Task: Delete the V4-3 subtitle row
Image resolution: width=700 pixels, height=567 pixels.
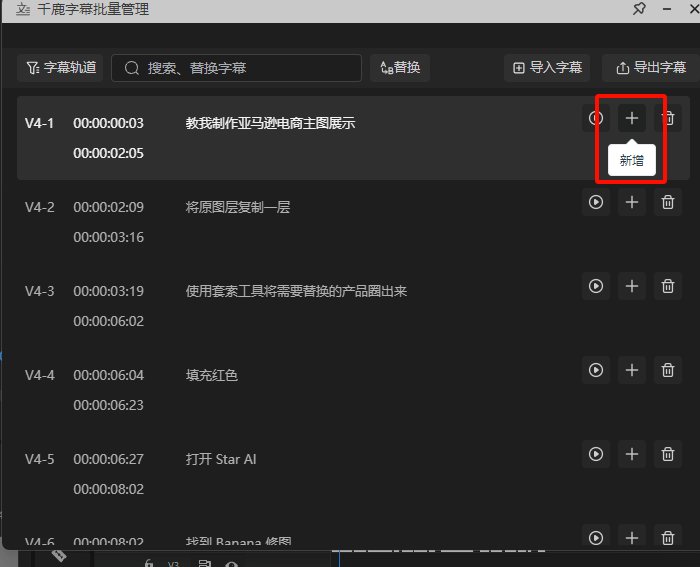Action: click(x=668, y=286)
